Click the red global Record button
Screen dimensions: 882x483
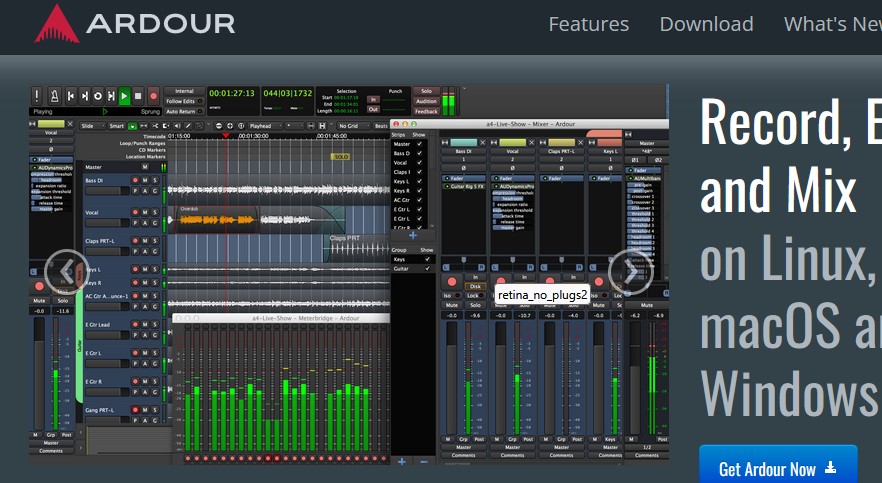click(x=154, y=96)
